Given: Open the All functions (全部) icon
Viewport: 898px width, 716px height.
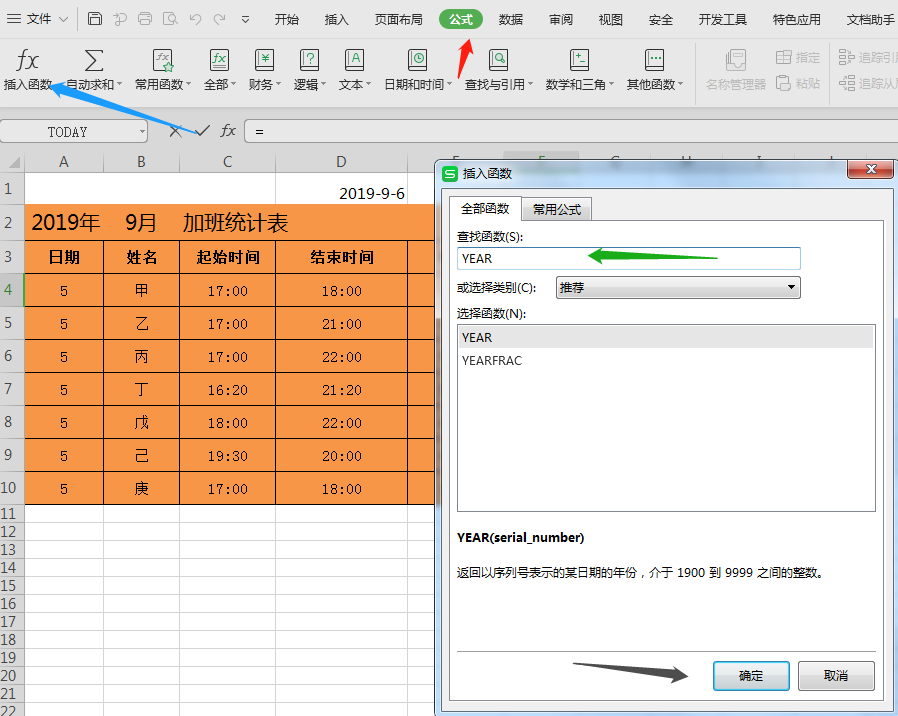Looking at the screenshot, I should 219,60.
